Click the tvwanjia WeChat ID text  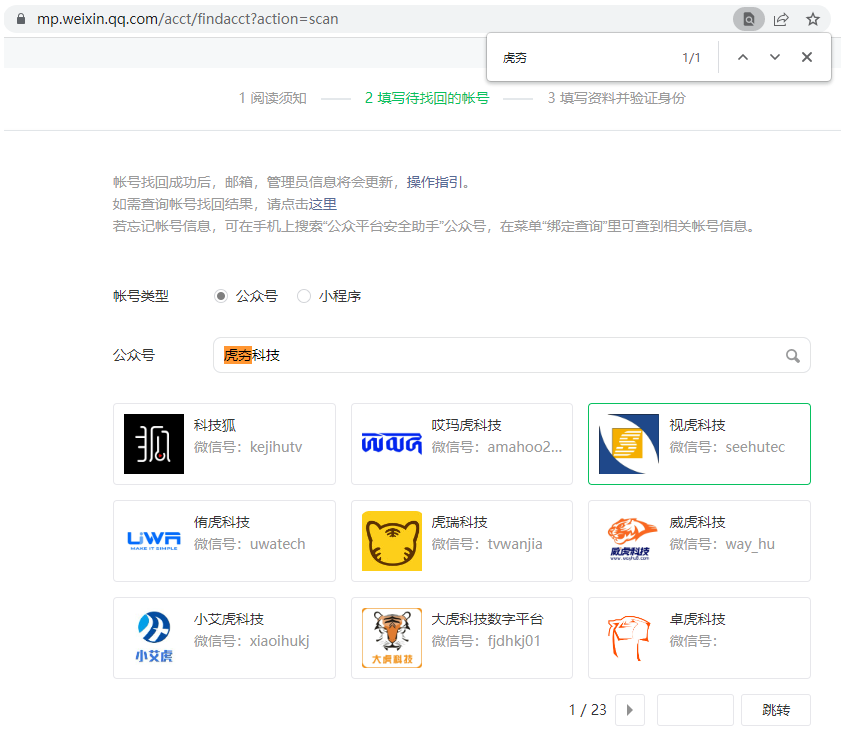(515, 544)
